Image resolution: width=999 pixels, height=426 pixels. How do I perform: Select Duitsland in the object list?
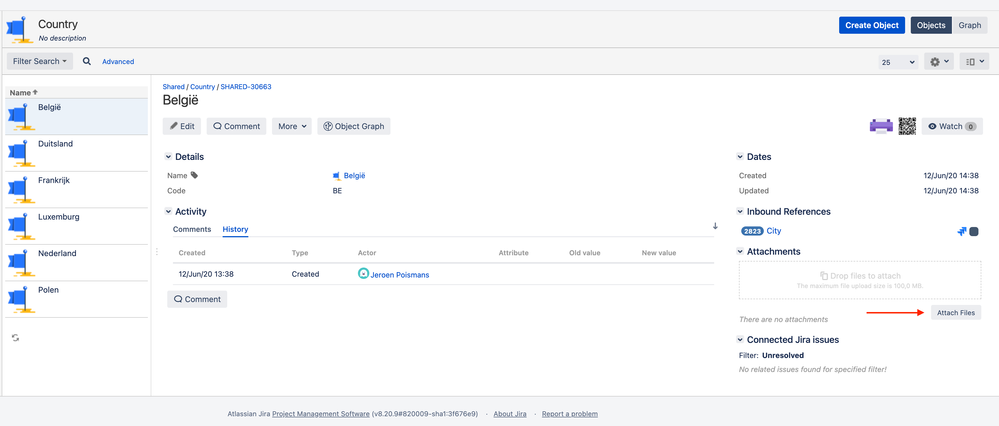coord(76,153)
